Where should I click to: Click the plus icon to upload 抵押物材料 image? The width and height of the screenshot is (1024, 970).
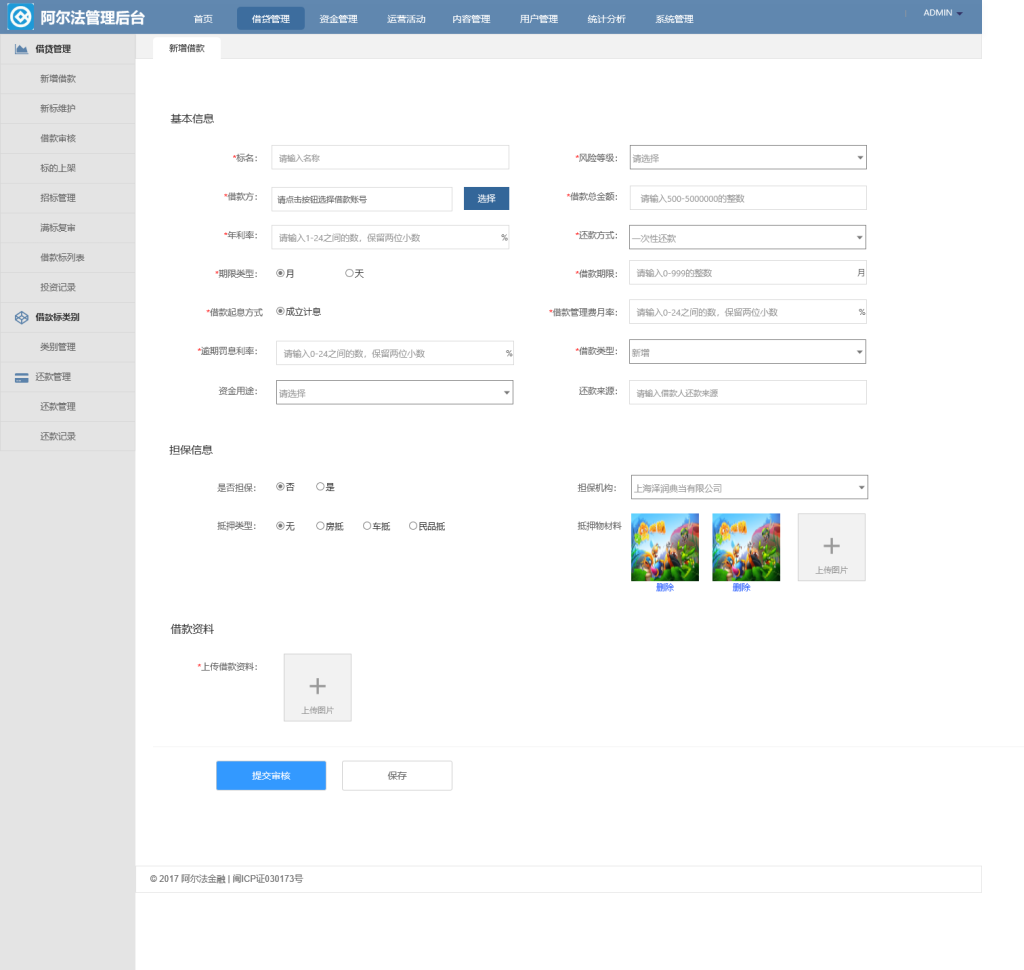(x=831, y=545)
